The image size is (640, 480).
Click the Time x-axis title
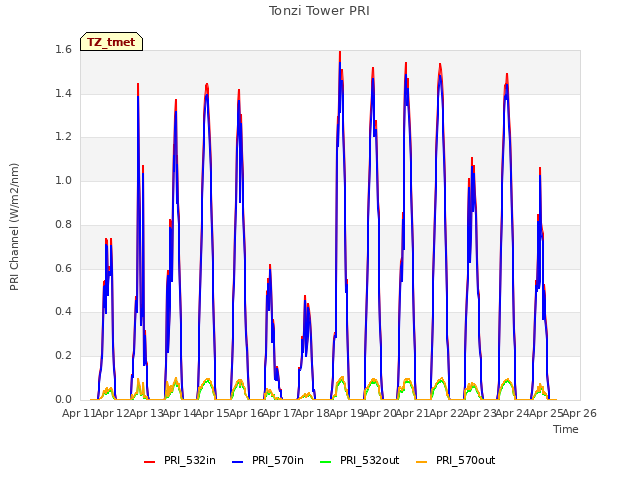pyautogui.click(x=566, y=429)
